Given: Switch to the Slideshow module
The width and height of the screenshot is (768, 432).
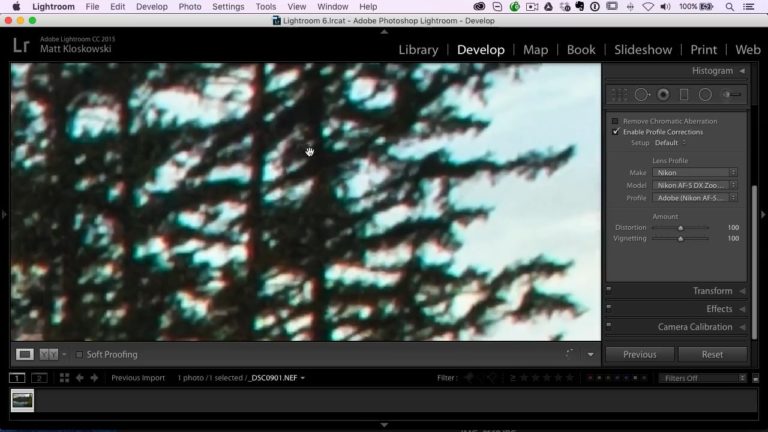Looking at the screenshot, I should coord(643,50).
